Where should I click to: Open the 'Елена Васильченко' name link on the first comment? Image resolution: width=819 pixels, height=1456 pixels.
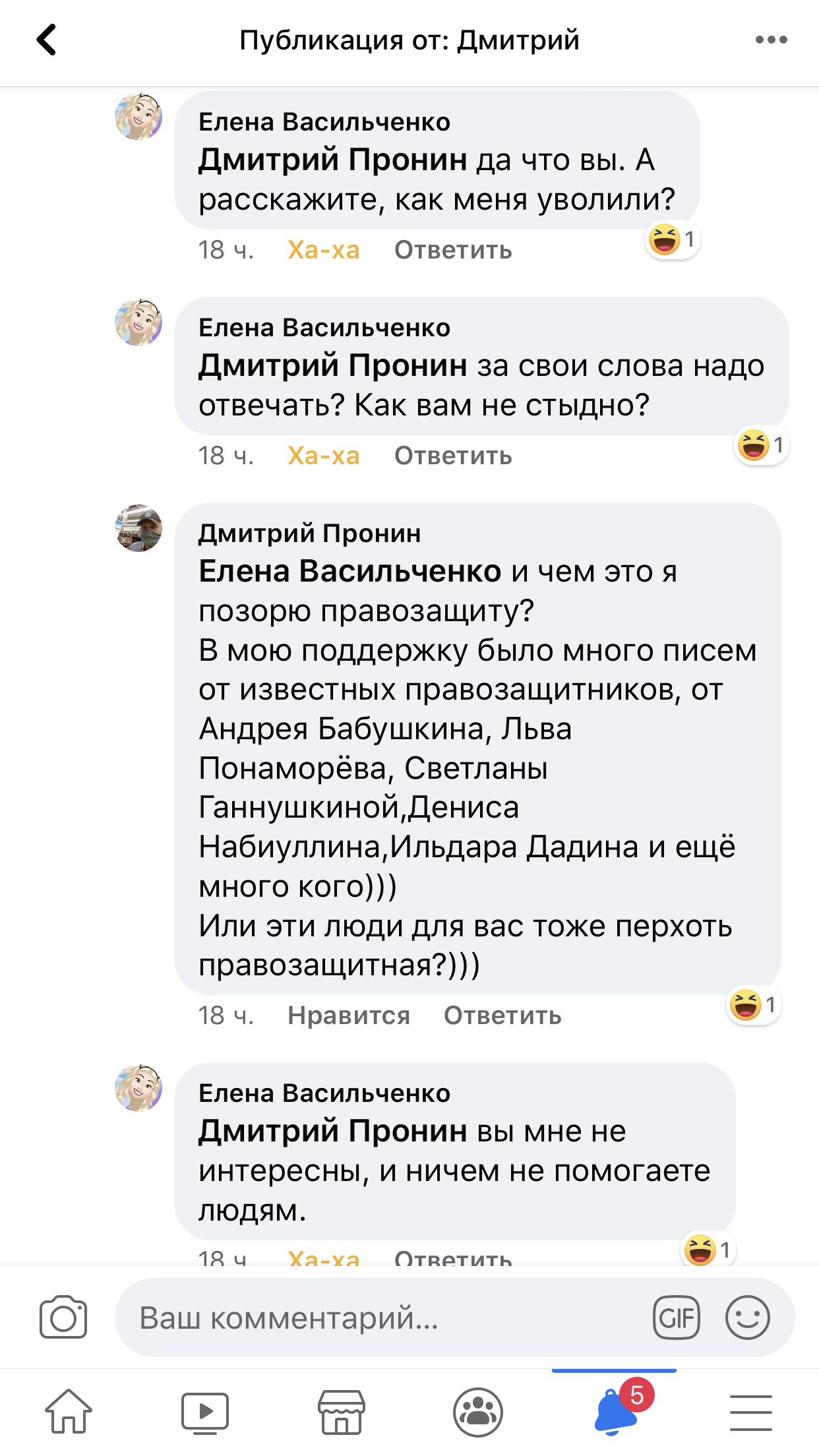(x=324, y=122)
